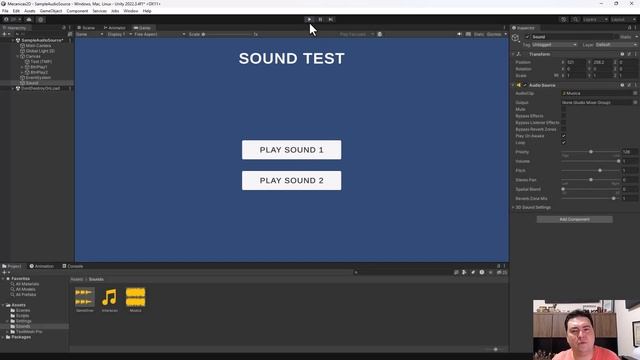This screenshot has height=360, width=640.
Task: Click the global search magnifier icon
Action: coord(575,19)
